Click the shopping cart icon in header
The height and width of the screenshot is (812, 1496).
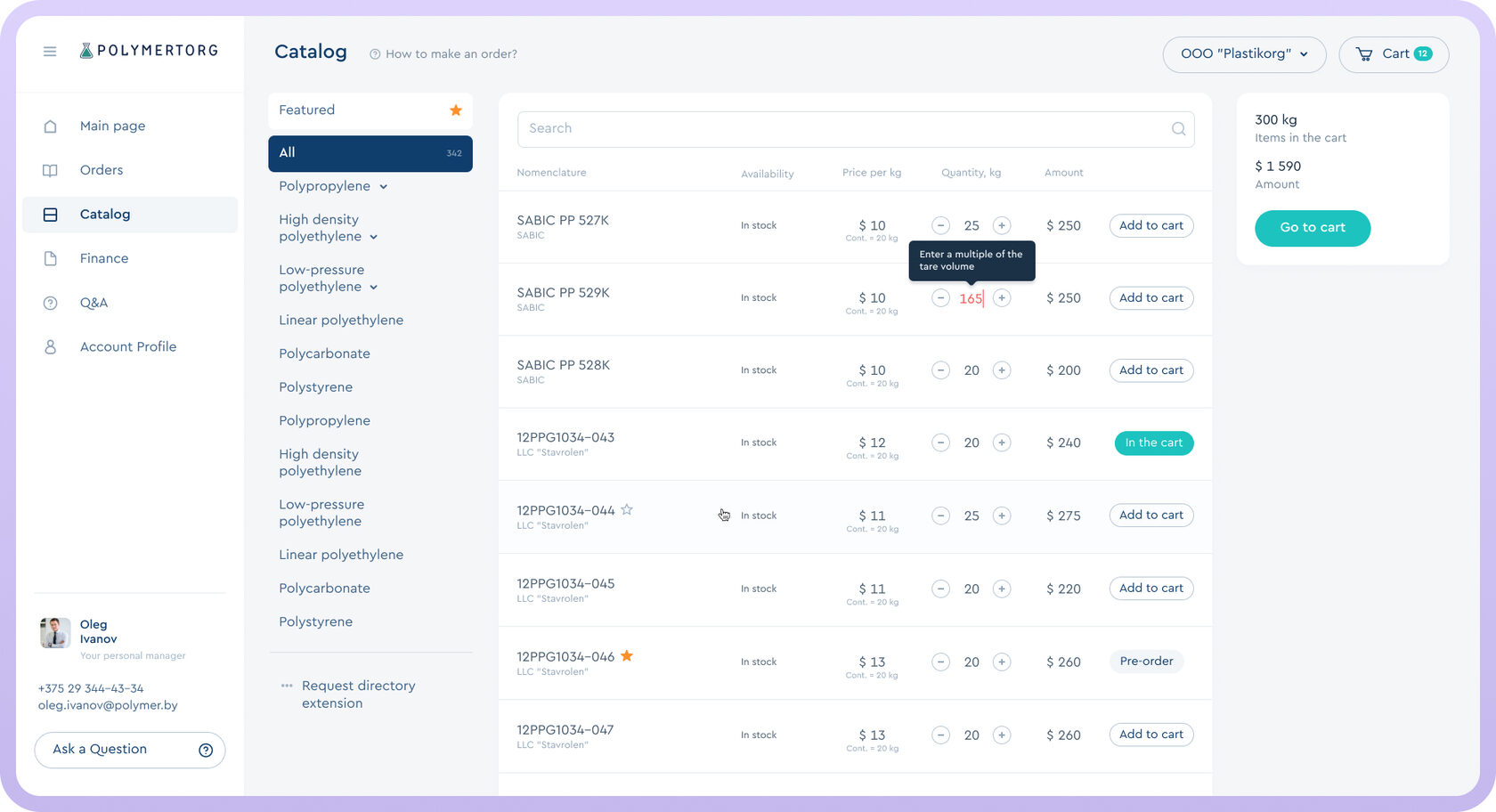1363,54
